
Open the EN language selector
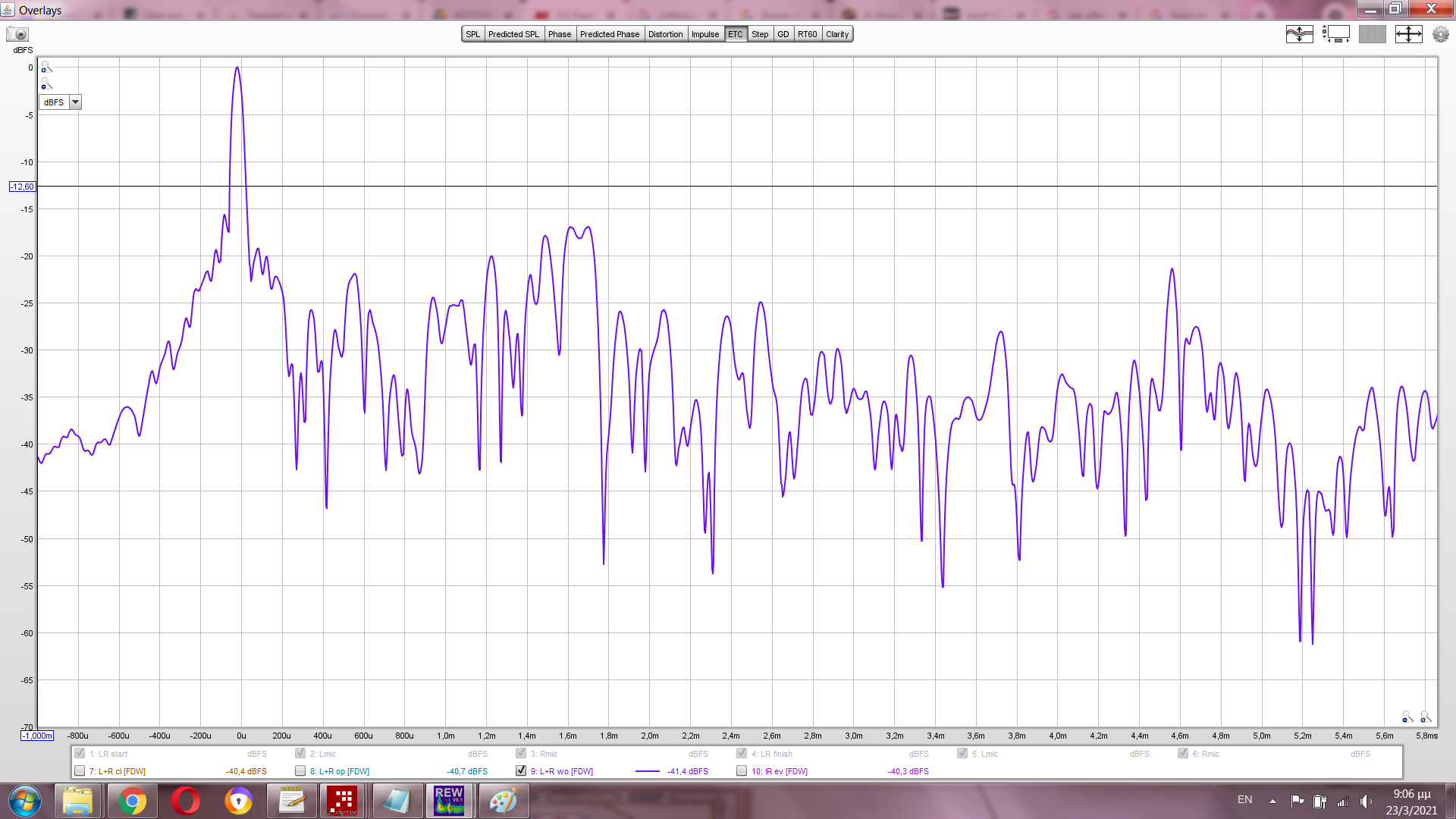[1244, 800]
